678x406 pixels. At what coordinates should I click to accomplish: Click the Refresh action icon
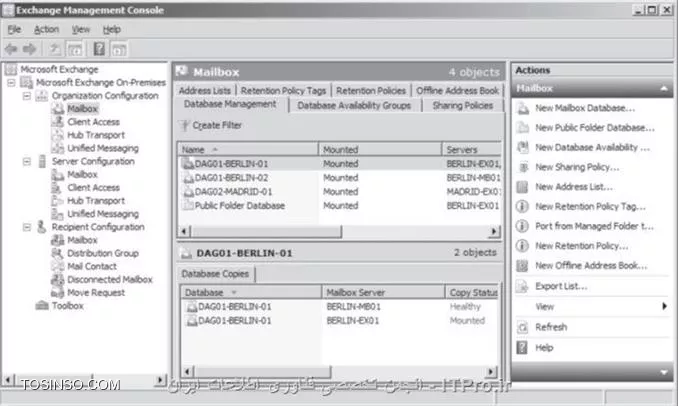click(x=522, y=327)
